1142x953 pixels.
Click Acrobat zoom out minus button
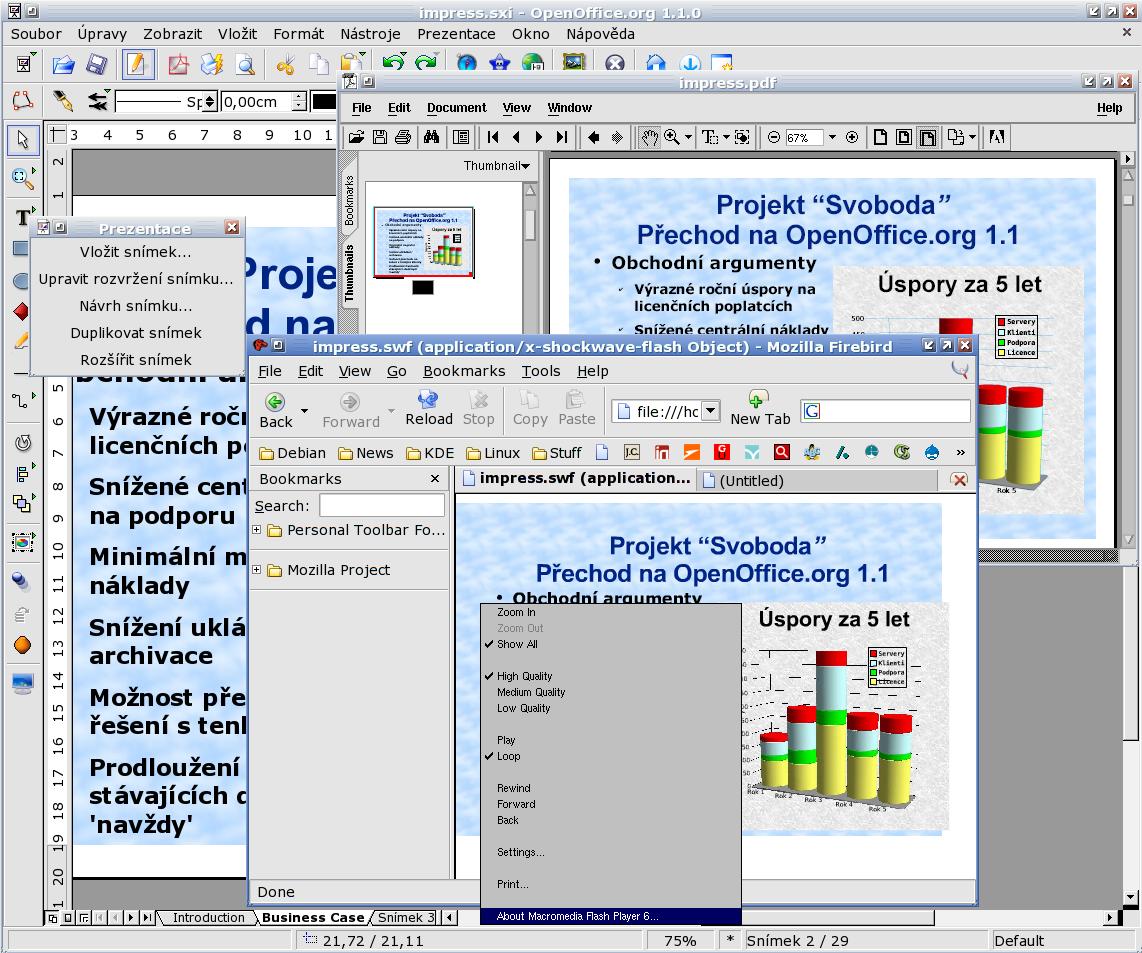[774, 137]
